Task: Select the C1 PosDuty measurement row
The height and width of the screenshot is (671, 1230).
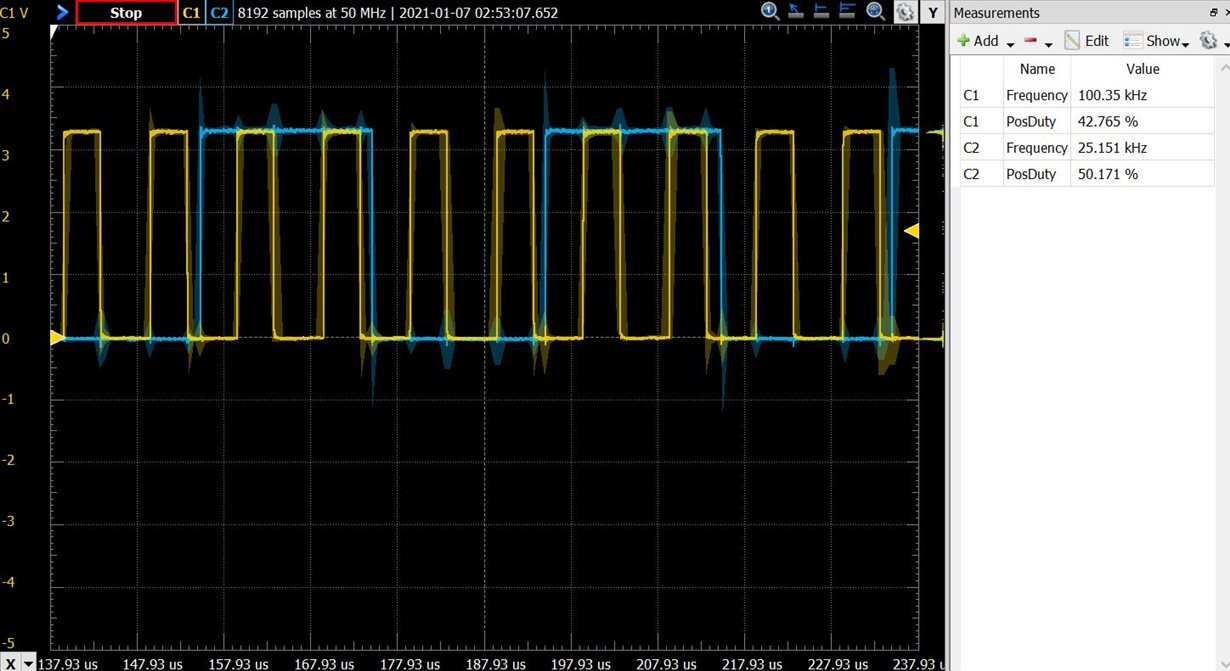Action: coord(1088,122)
